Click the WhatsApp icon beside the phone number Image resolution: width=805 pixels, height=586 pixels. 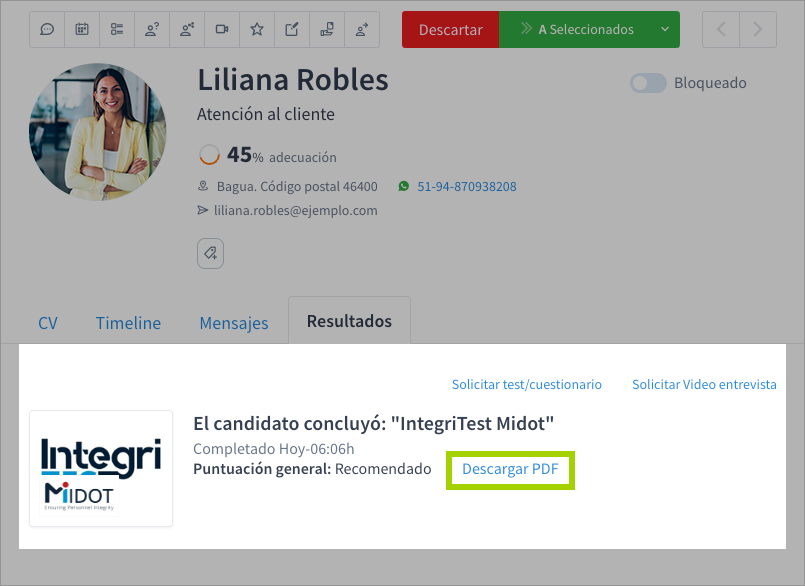pyautogui.click(x=402, y=186)
